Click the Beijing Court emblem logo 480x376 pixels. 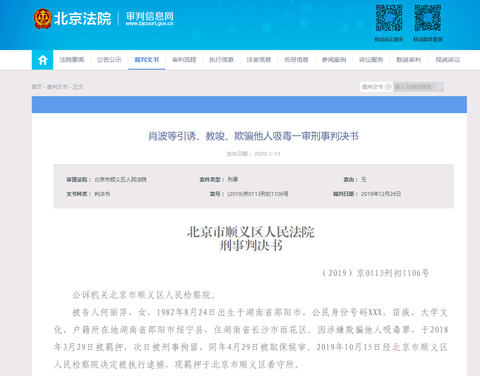42,19
